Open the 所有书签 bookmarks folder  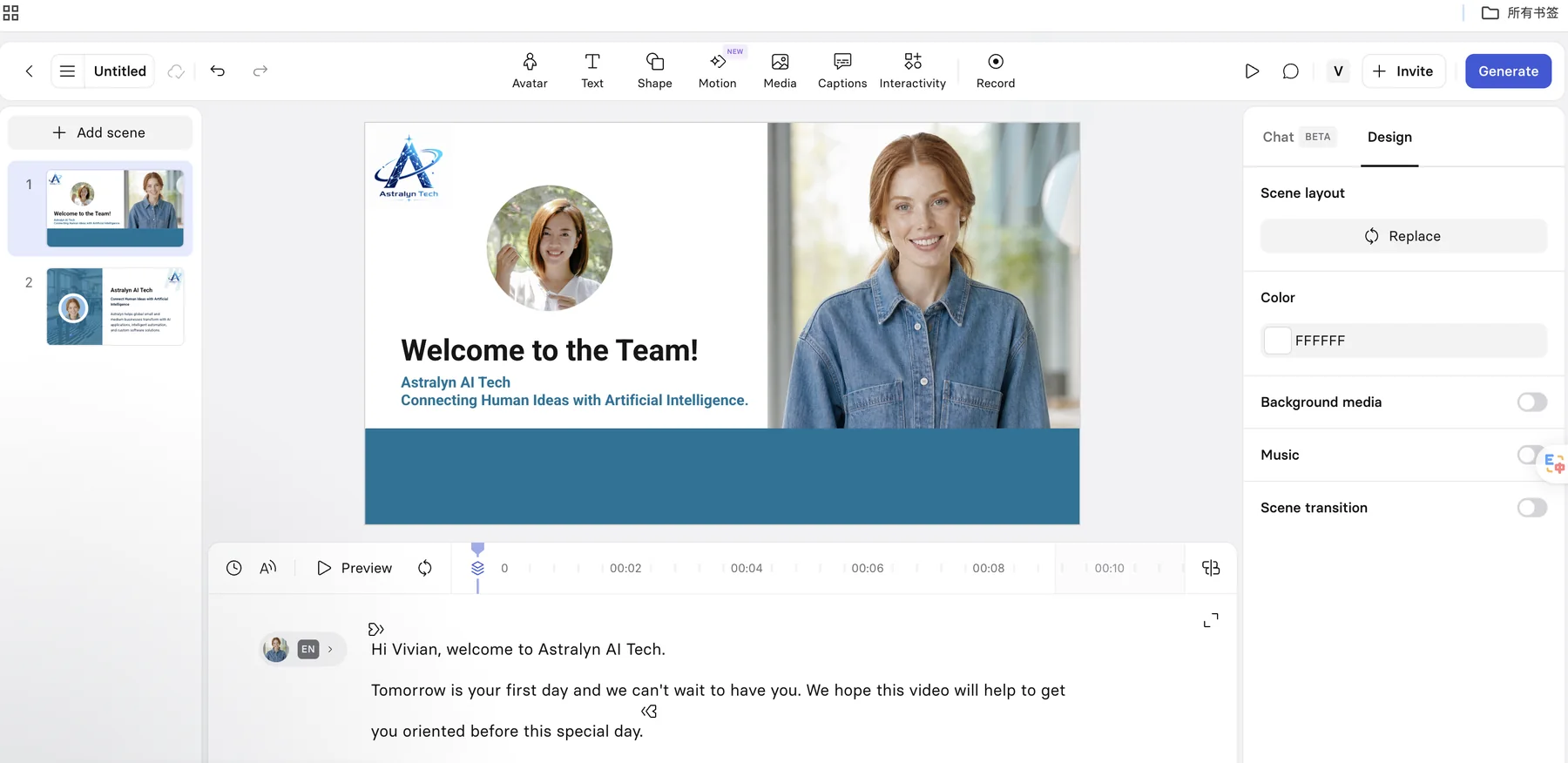point(1520,13)
